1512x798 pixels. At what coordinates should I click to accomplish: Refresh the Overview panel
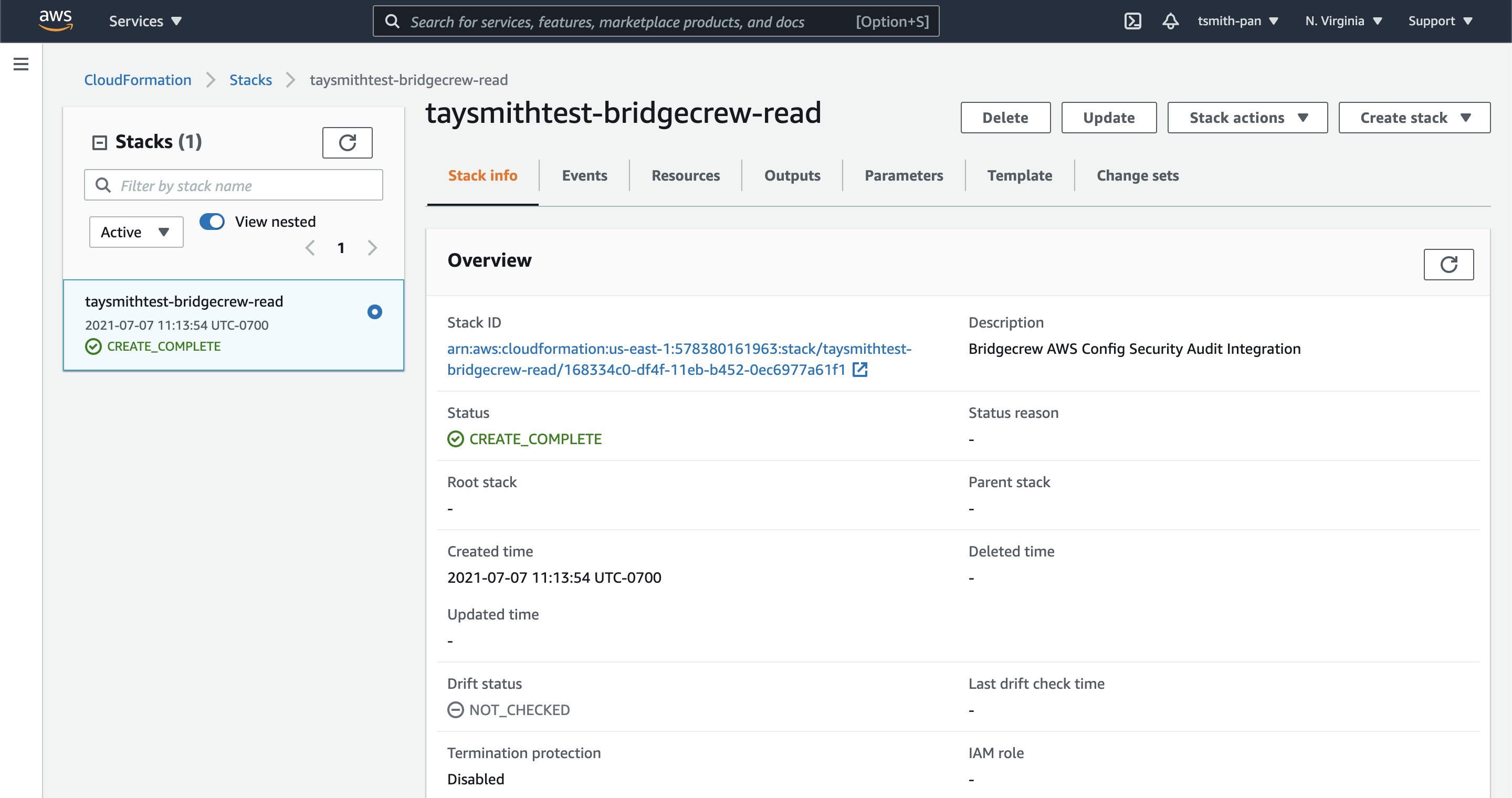[1448, 264]
